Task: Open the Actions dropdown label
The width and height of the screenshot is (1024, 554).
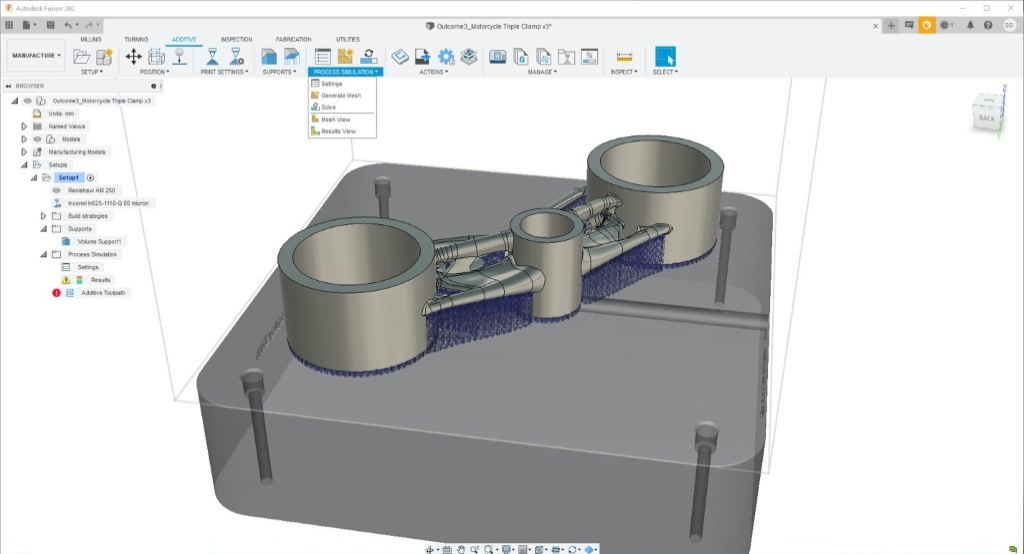Action: (433, 72)
